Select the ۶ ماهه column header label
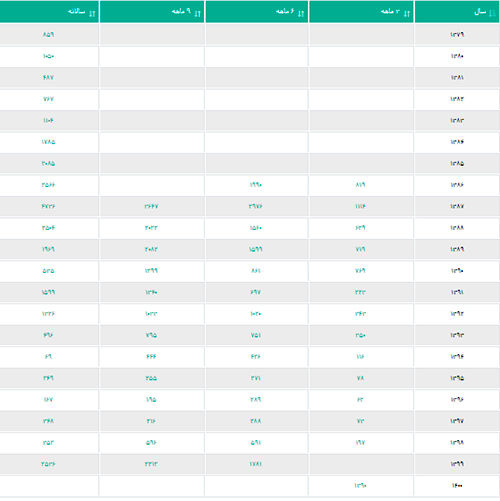 point(285,12)
